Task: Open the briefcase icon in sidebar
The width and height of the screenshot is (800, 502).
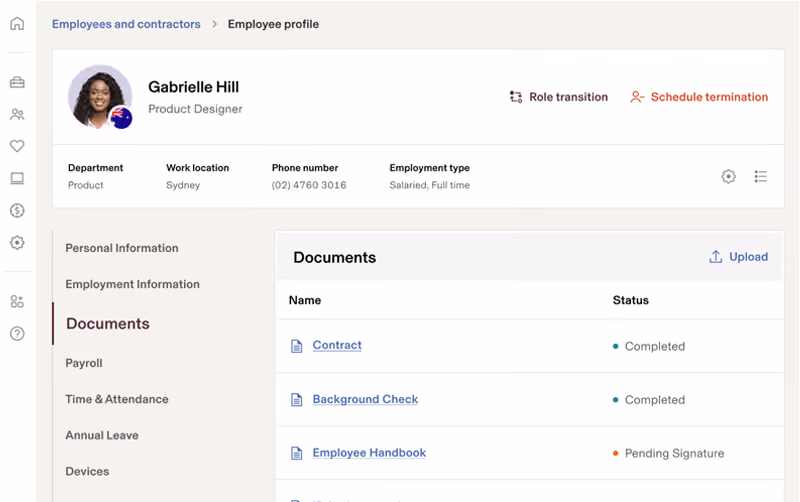Action: pos(17,82)
